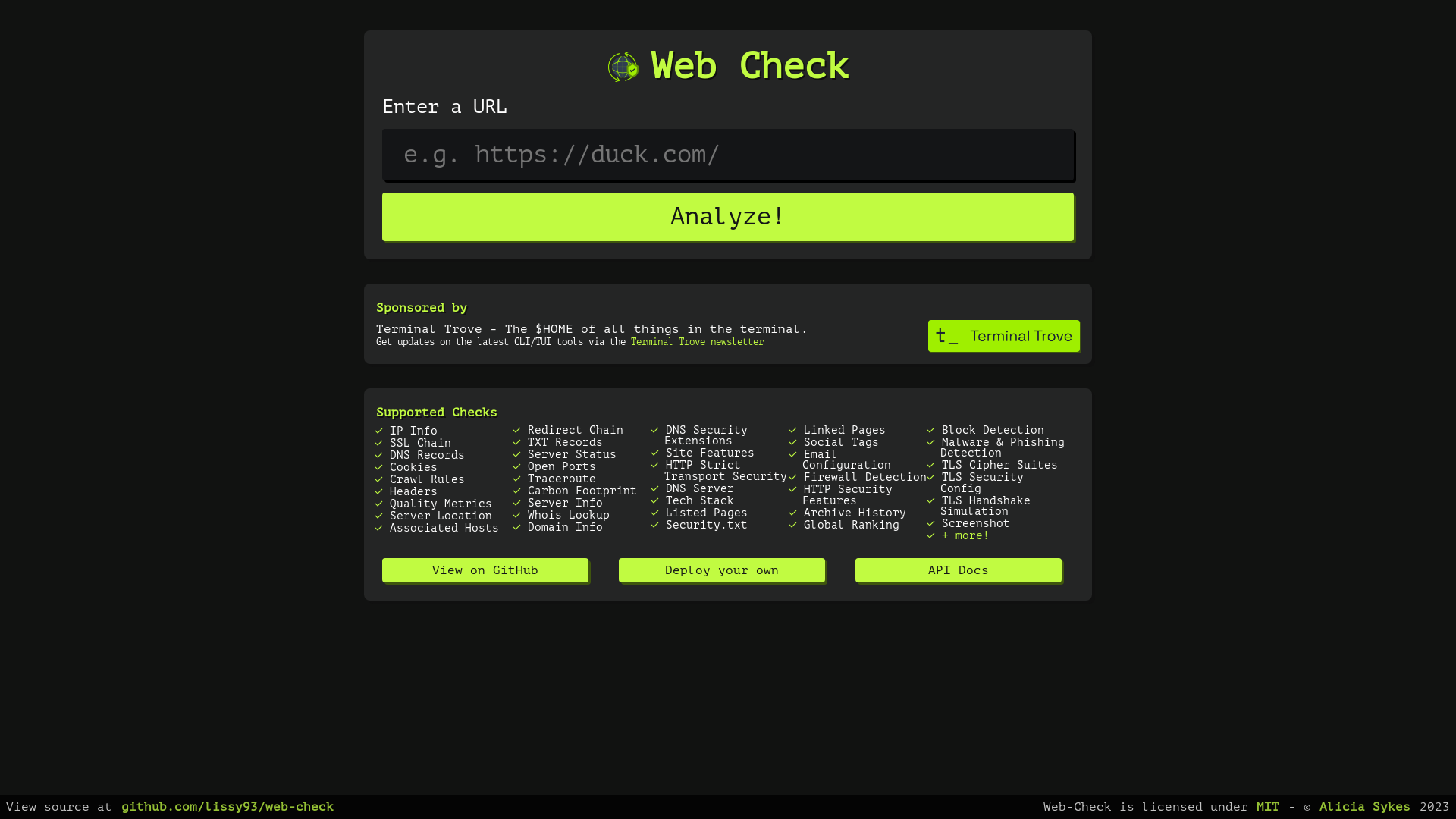Click the MIT license link
The height and width of the screenshot is (819, 1456).
point(1268,807)
